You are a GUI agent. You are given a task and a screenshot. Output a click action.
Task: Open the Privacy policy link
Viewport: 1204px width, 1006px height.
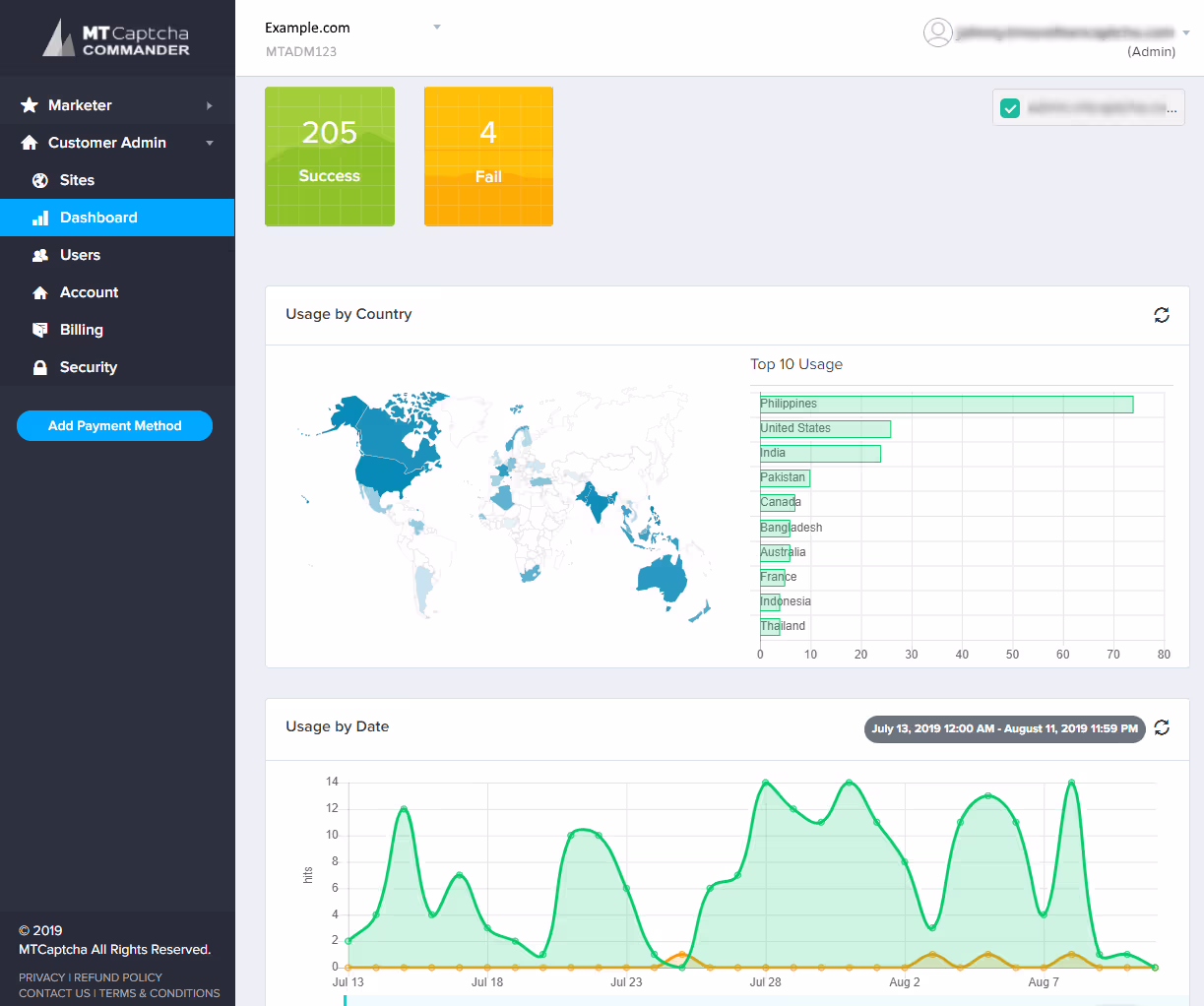click(41, 977)
